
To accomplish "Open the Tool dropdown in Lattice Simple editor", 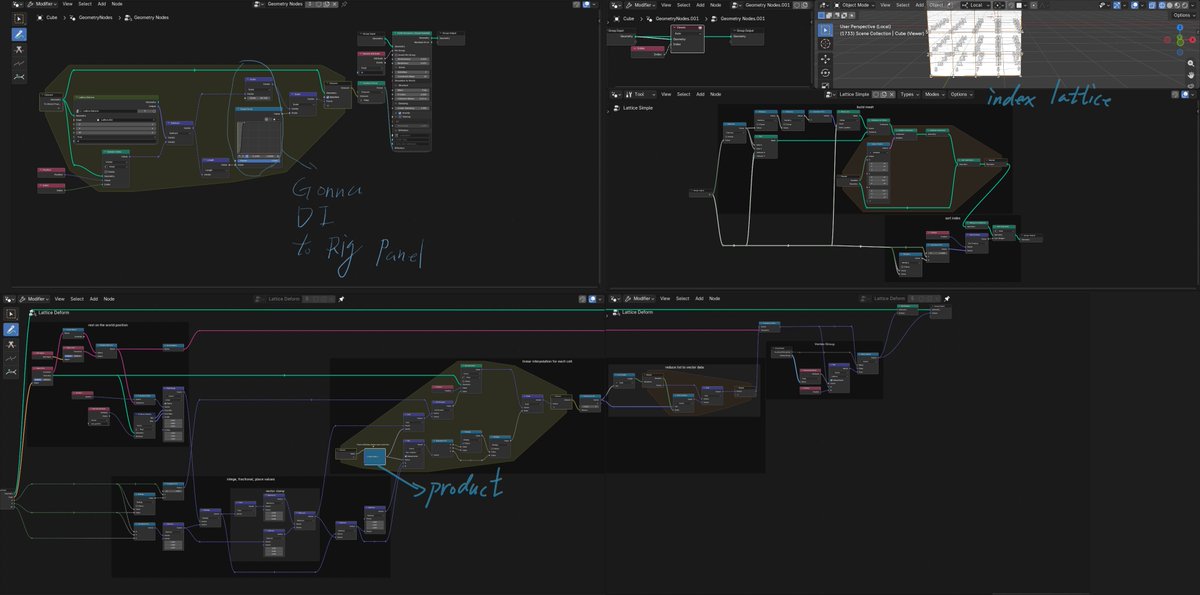I will (641, 94).
